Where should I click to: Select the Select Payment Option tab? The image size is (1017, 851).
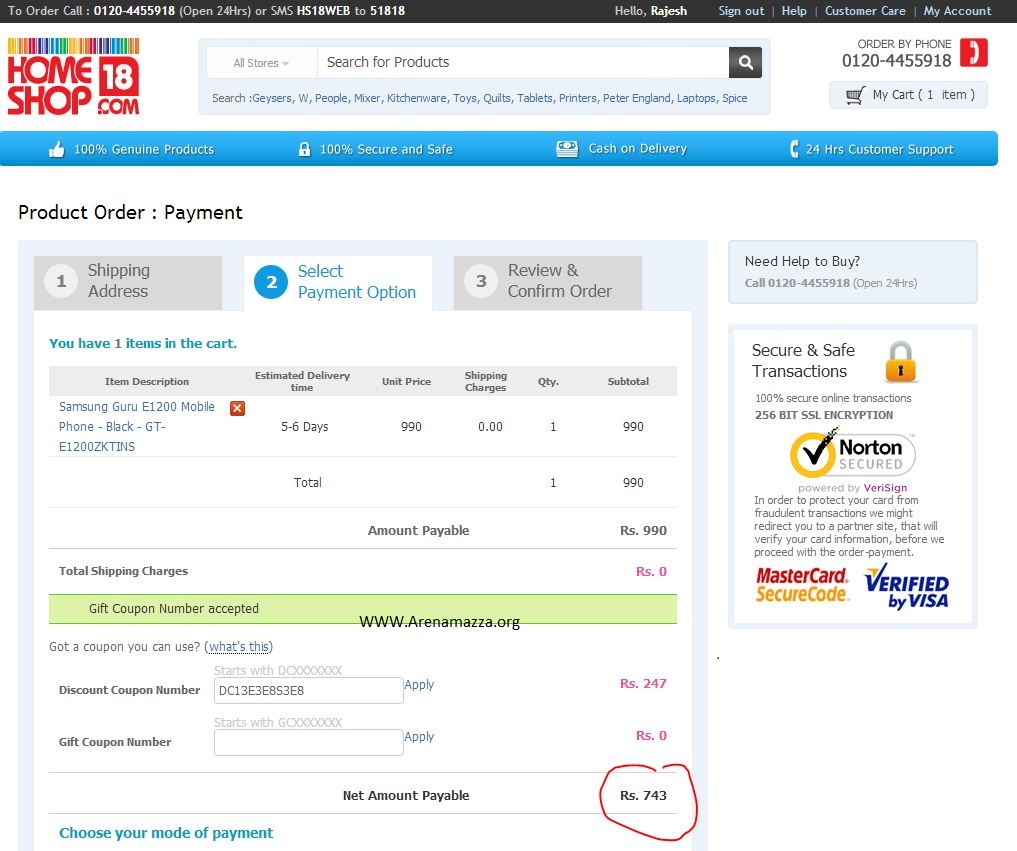338,282
